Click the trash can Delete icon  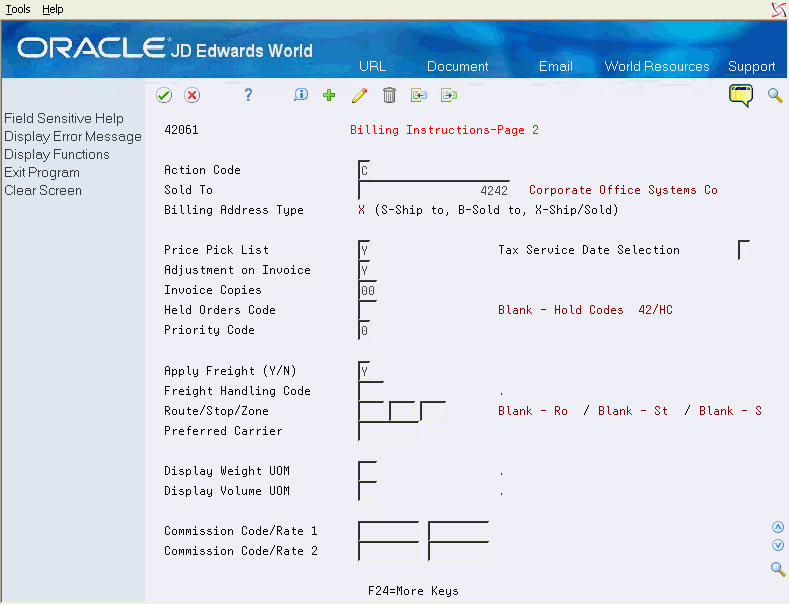(389, 95)
